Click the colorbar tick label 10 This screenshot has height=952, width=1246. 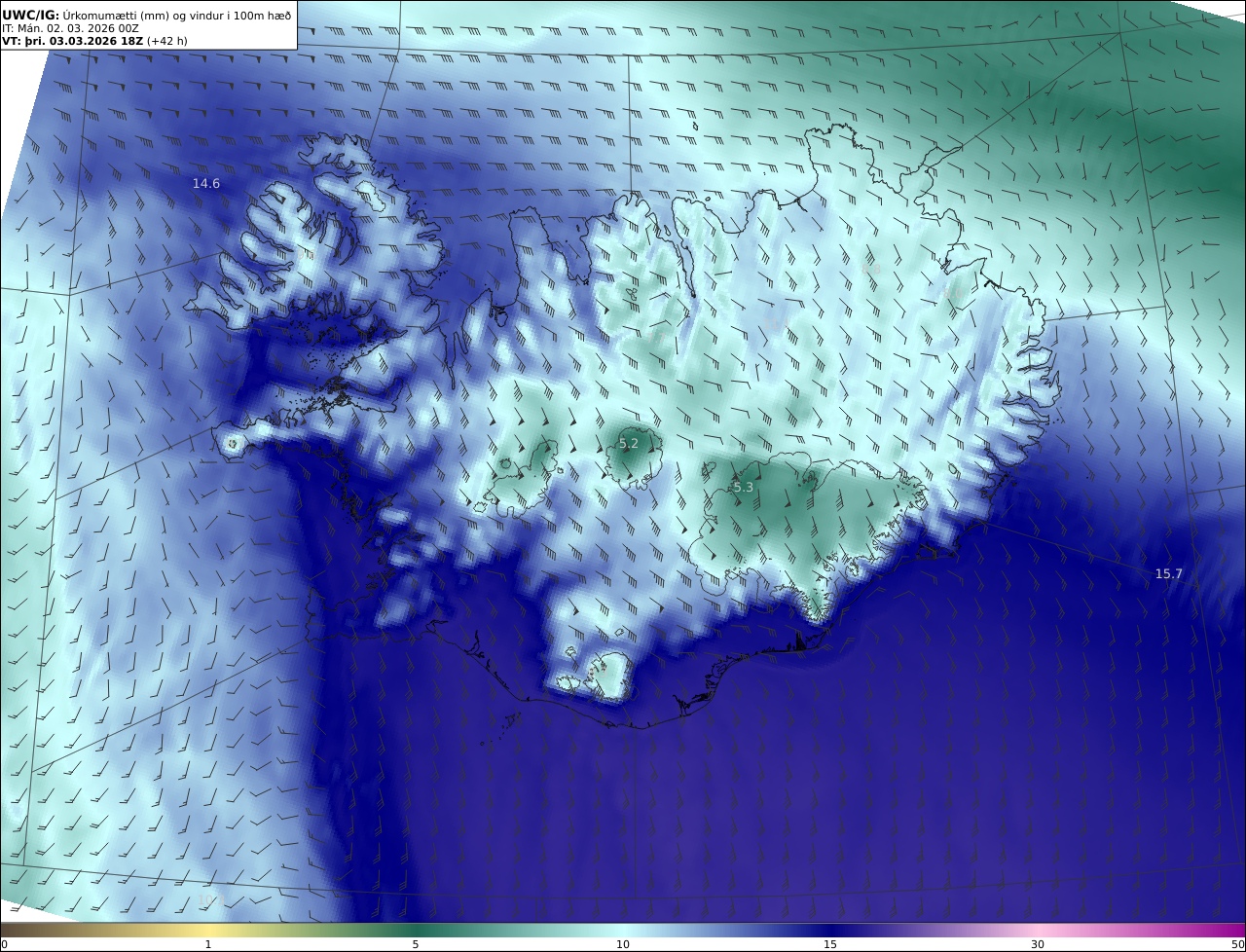[623, 944]
